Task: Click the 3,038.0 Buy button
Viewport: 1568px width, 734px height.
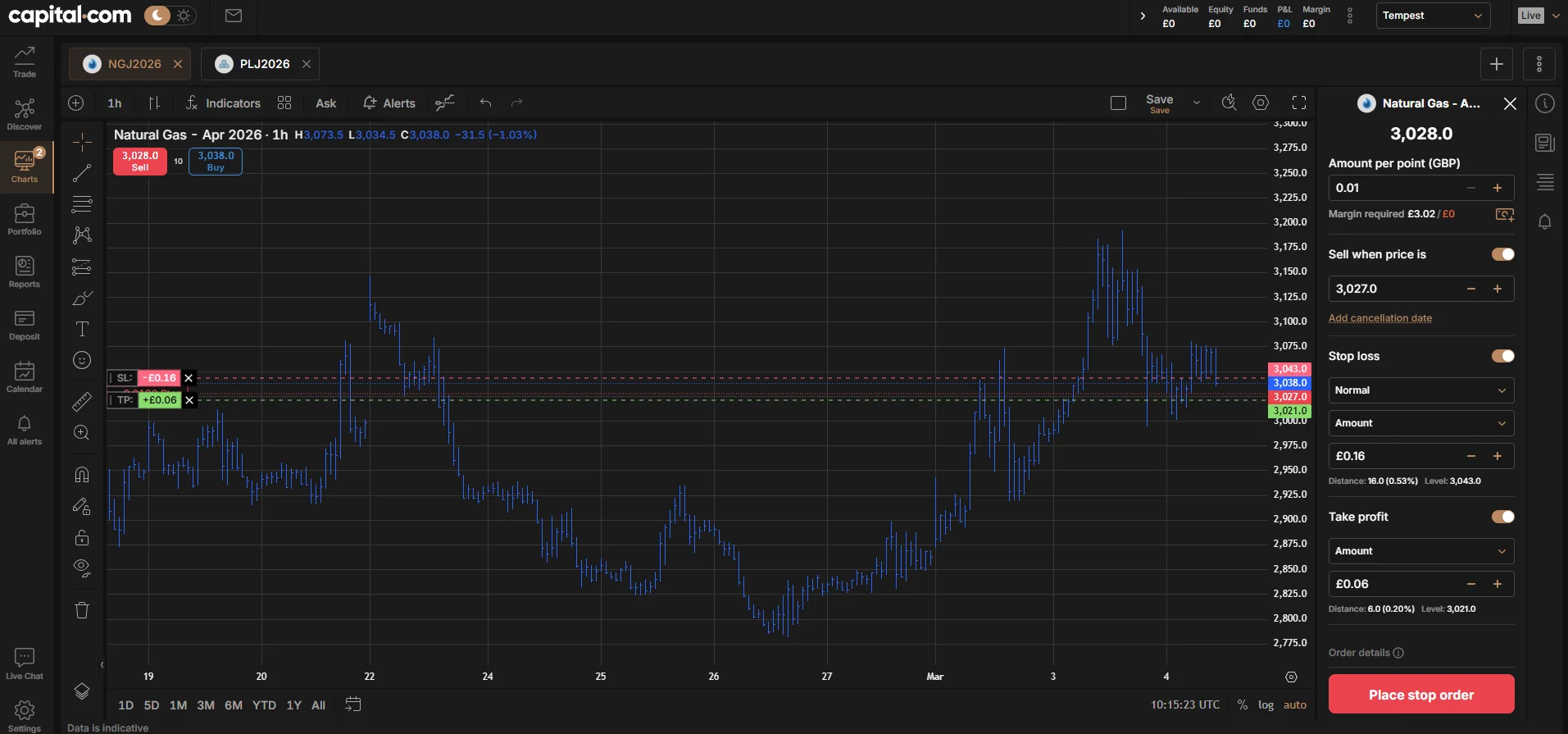Action: [x=216, y=161]
